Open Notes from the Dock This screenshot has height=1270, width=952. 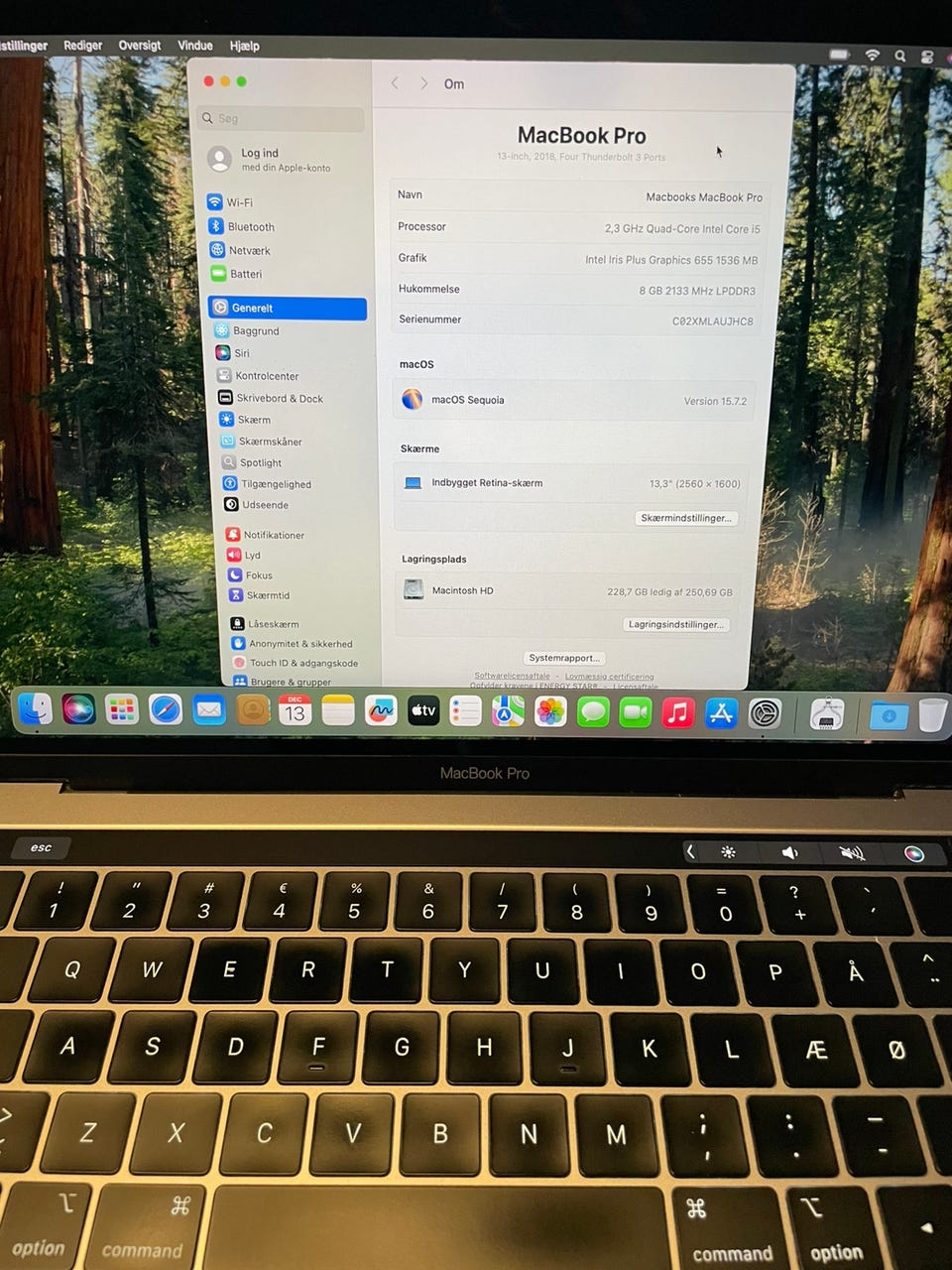point(338,710)
